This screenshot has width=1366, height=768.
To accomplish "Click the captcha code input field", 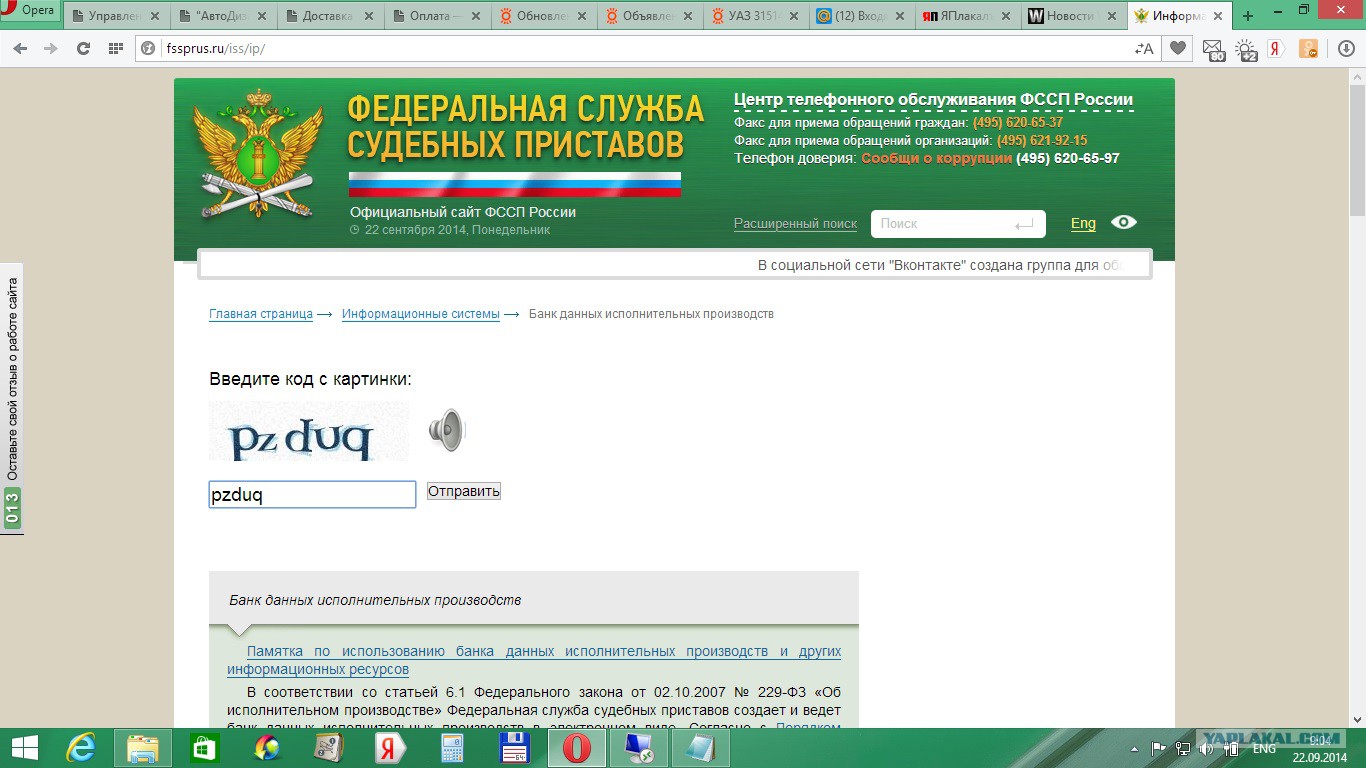I will (312, 494).
